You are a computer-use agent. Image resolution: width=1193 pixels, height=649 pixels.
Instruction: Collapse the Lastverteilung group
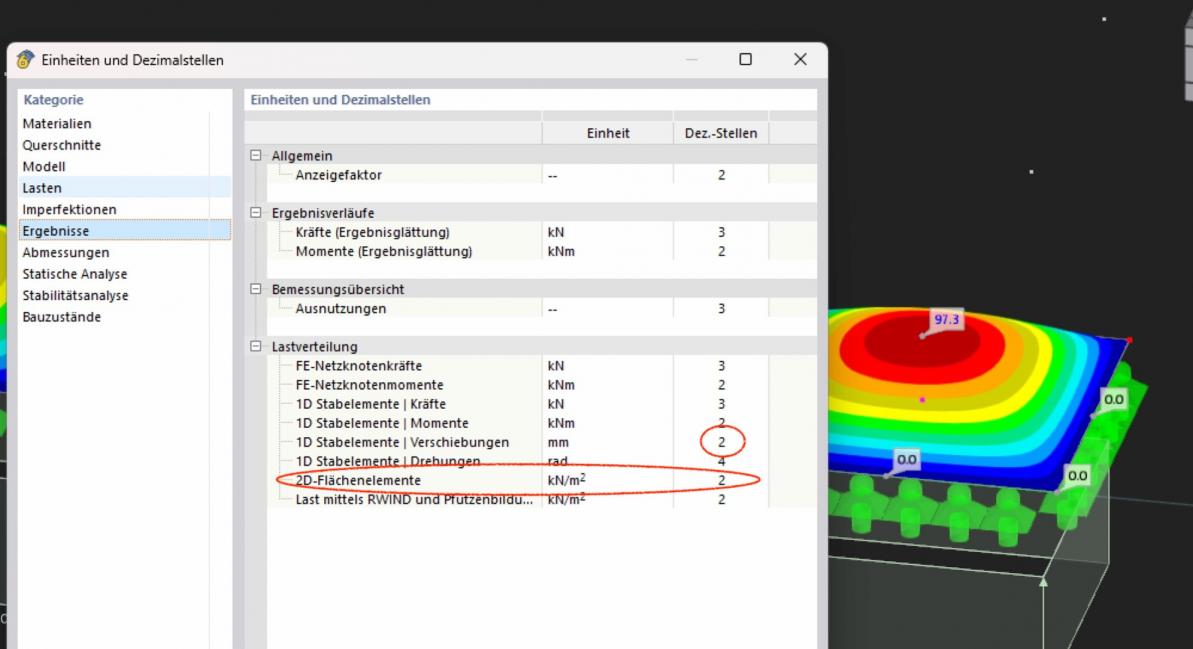(x=256, y=346)
